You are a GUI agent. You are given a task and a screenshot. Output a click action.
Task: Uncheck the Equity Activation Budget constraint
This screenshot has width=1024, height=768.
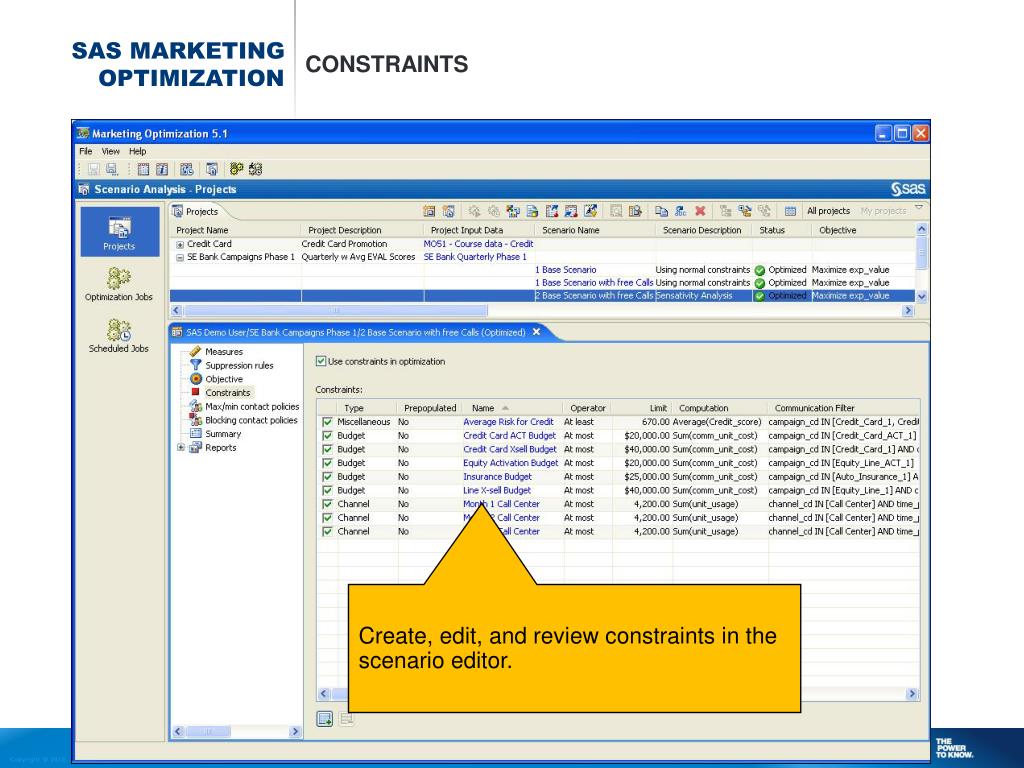click(327, 463)
